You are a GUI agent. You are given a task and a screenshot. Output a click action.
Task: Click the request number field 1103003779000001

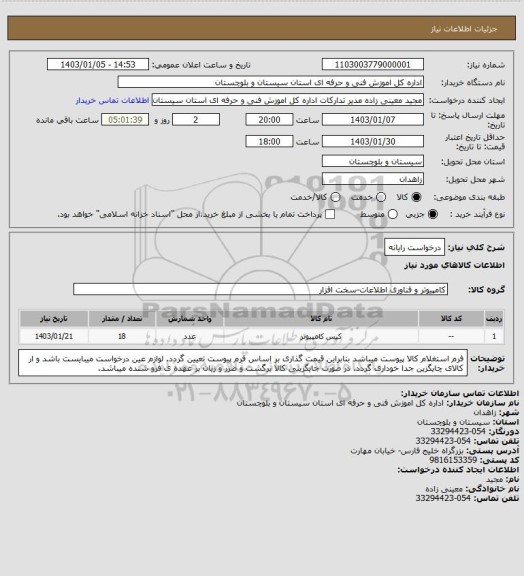(373, 64)
